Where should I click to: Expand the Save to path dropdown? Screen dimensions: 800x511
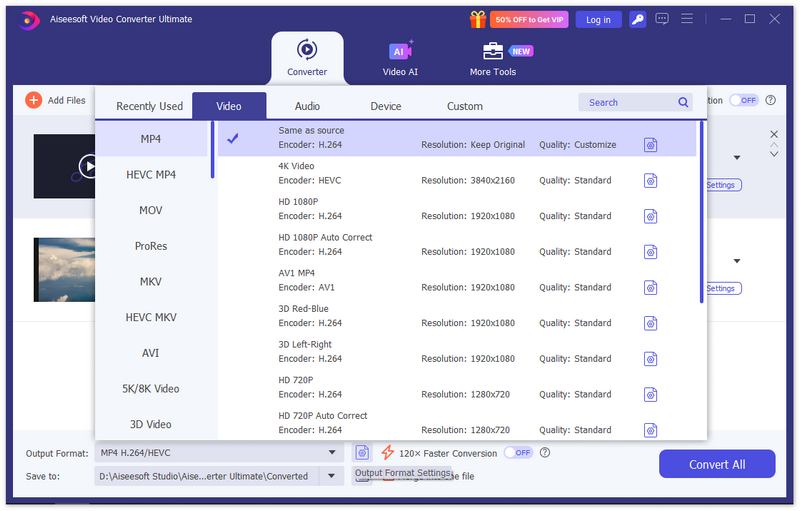[332, 476]
